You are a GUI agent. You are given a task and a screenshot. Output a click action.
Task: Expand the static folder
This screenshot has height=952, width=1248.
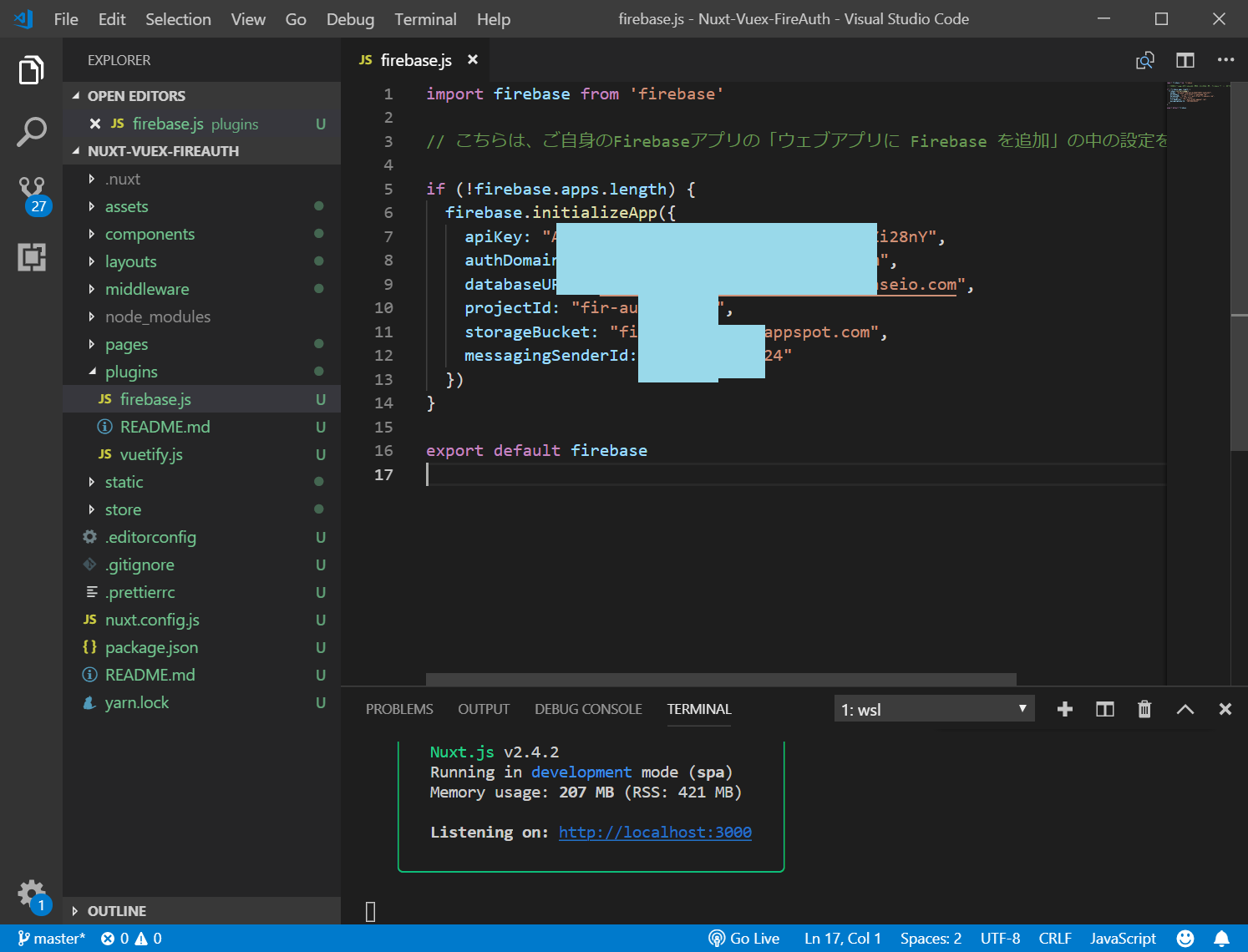pos(201,482)
